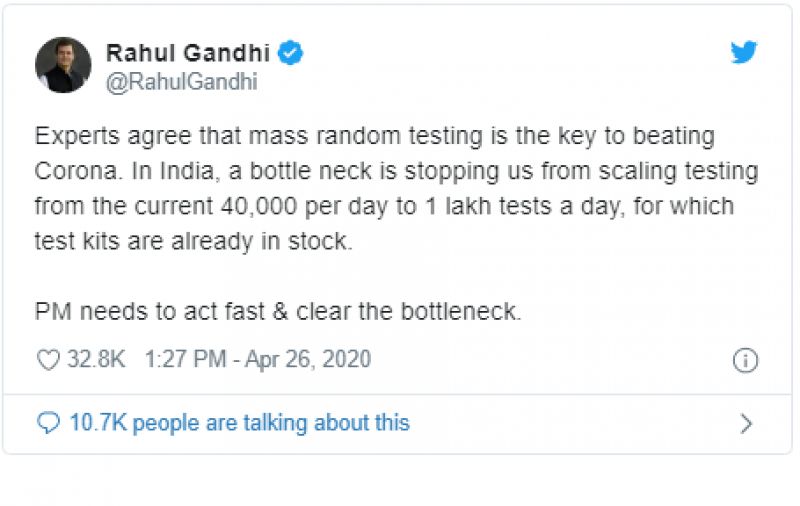Click the blue verified badge

point(292,53)
